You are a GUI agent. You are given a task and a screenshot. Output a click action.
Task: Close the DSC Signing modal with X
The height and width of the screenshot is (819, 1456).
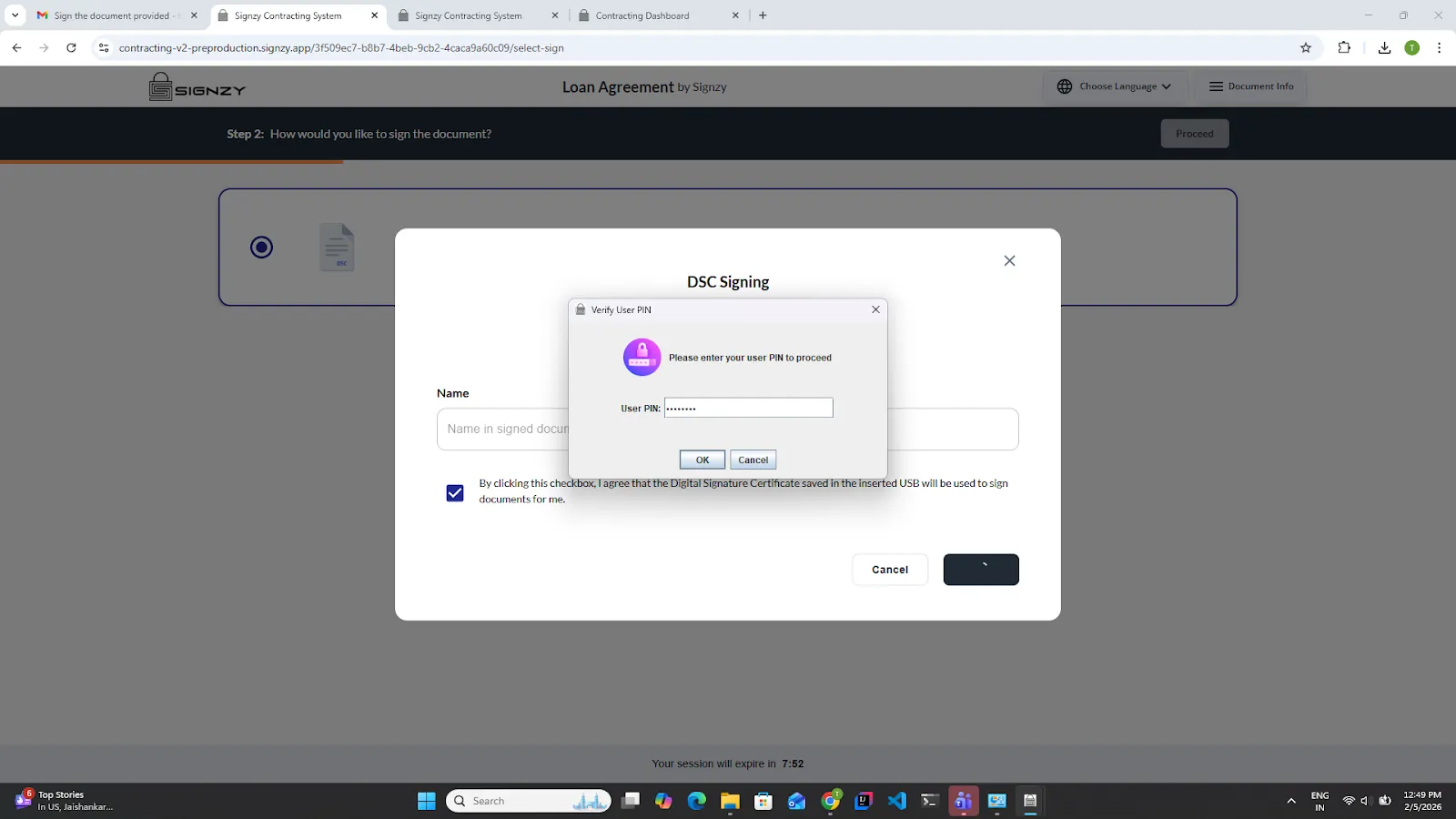1009,260
